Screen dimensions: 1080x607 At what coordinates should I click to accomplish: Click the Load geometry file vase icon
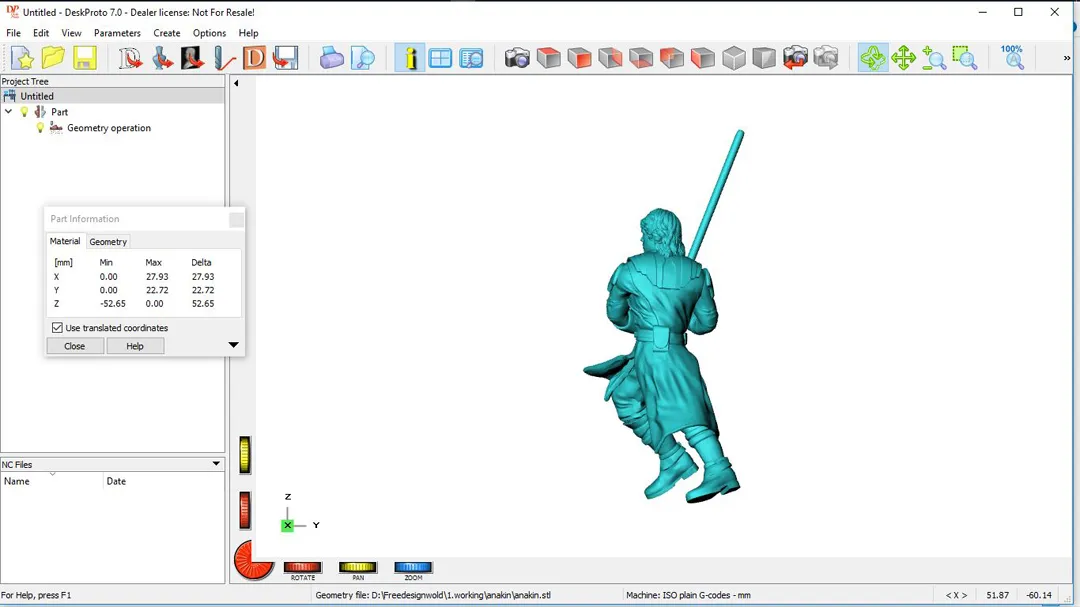(162, 59)
